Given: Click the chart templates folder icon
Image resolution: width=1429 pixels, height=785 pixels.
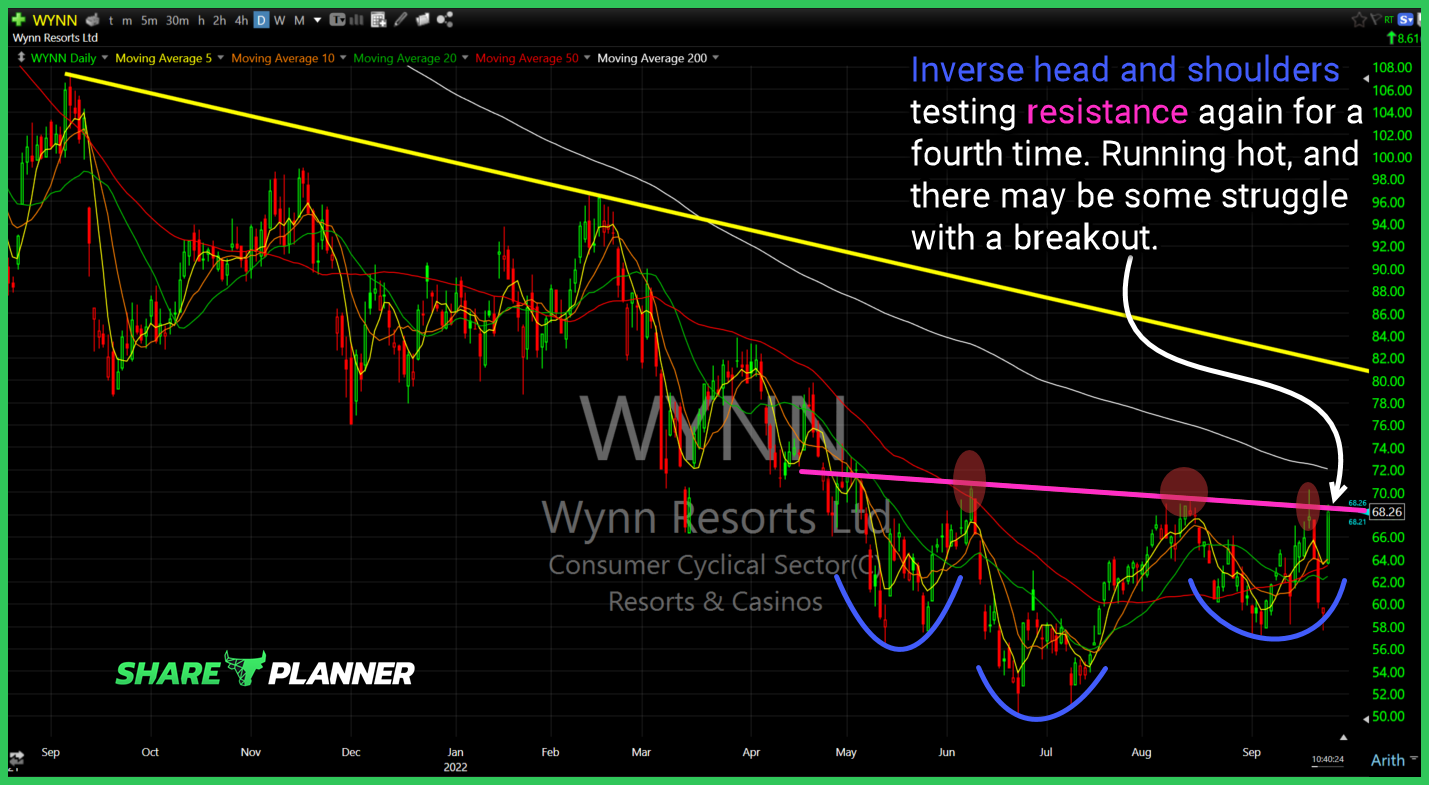Looking at the screenshot, I should 422,20.
